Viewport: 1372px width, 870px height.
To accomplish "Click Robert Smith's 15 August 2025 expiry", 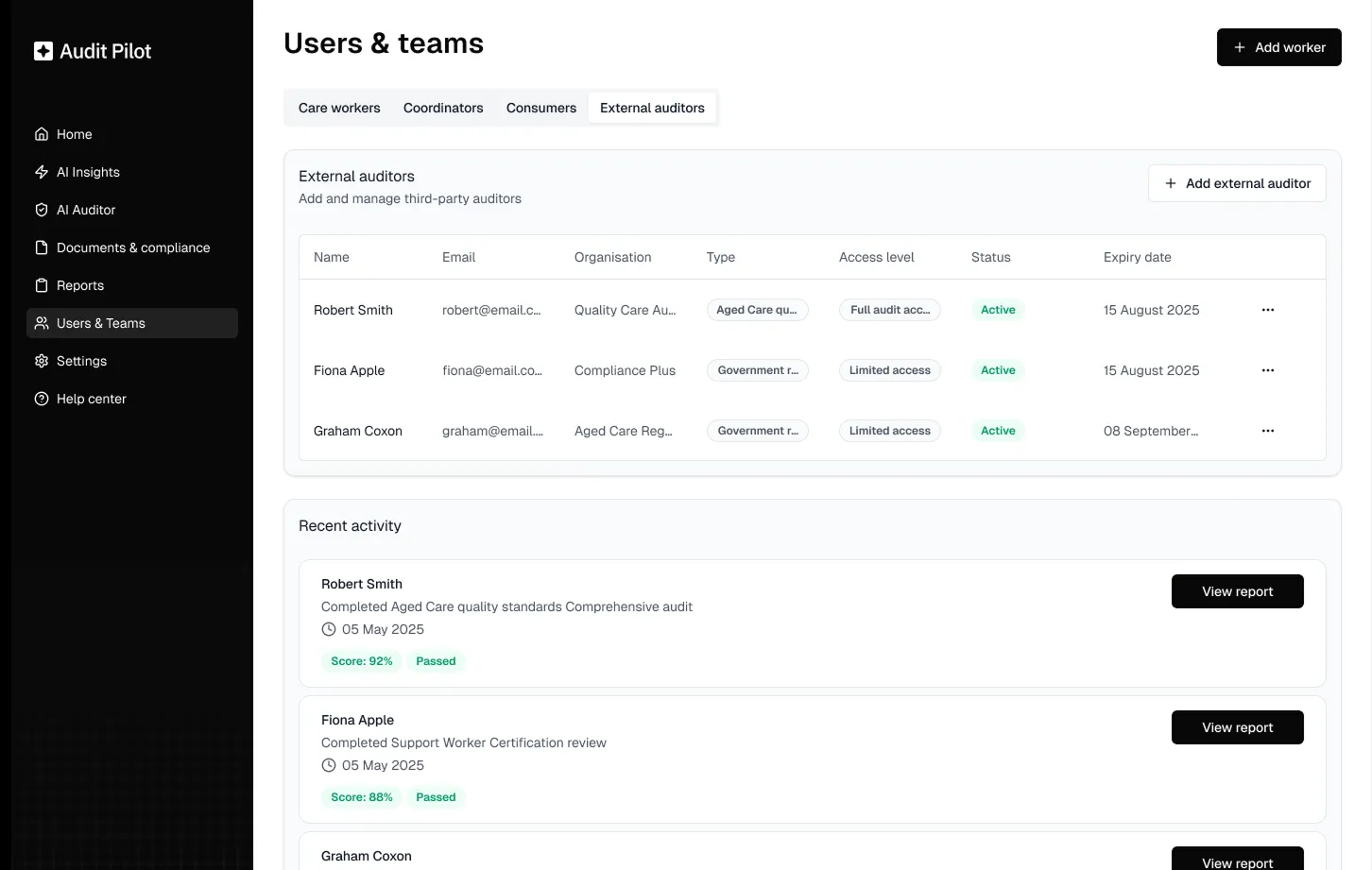I will [1152, 310].
